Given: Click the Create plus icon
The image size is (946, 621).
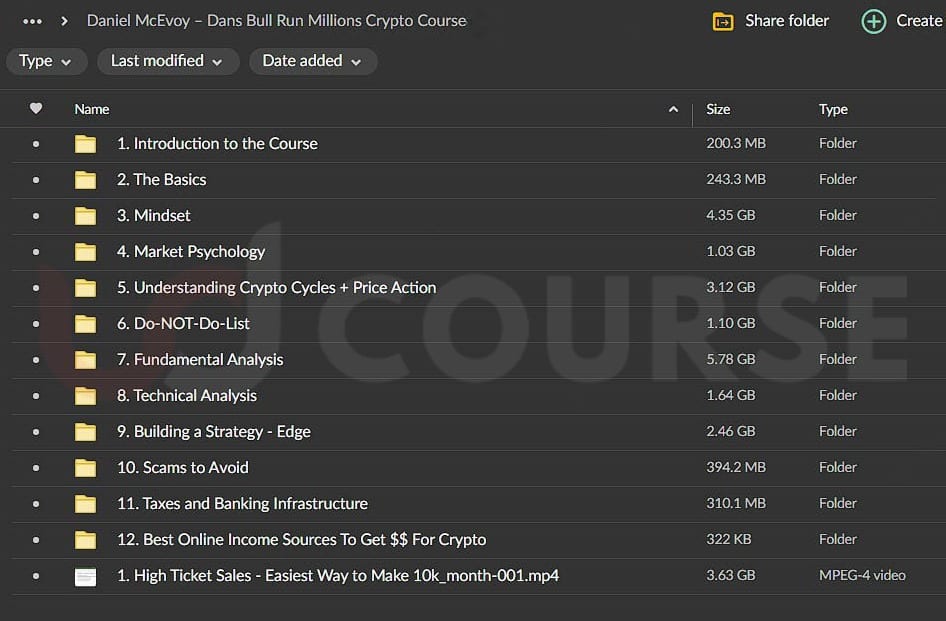Looking at the screenshot, I should (873, 21).
